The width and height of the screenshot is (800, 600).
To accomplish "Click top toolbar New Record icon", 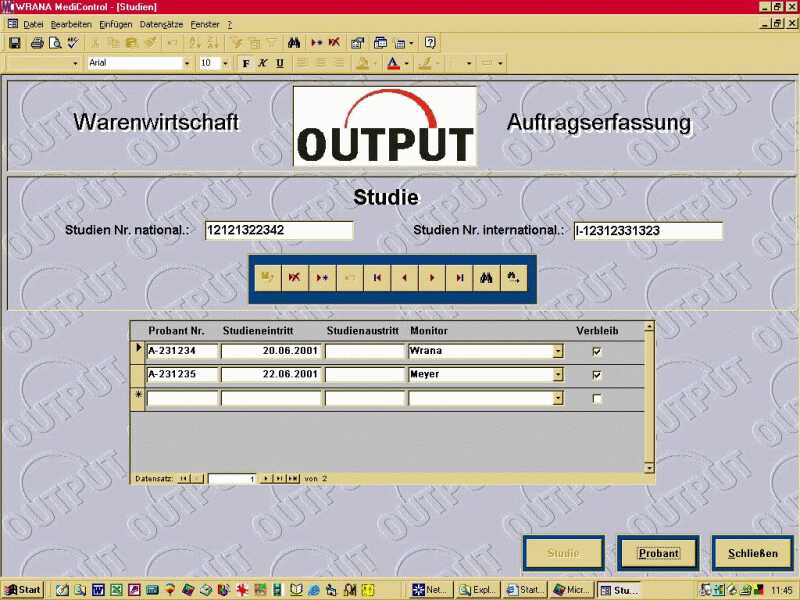I will (x=316, y=43).
